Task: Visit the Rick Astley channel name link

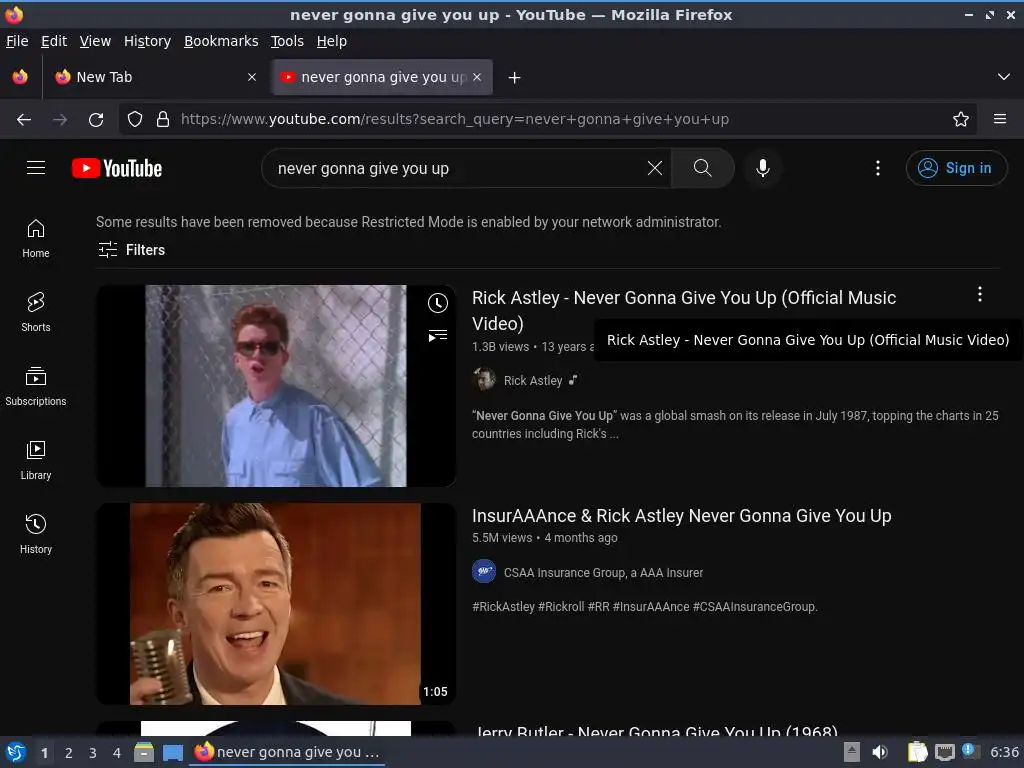Action: point(532,381)
